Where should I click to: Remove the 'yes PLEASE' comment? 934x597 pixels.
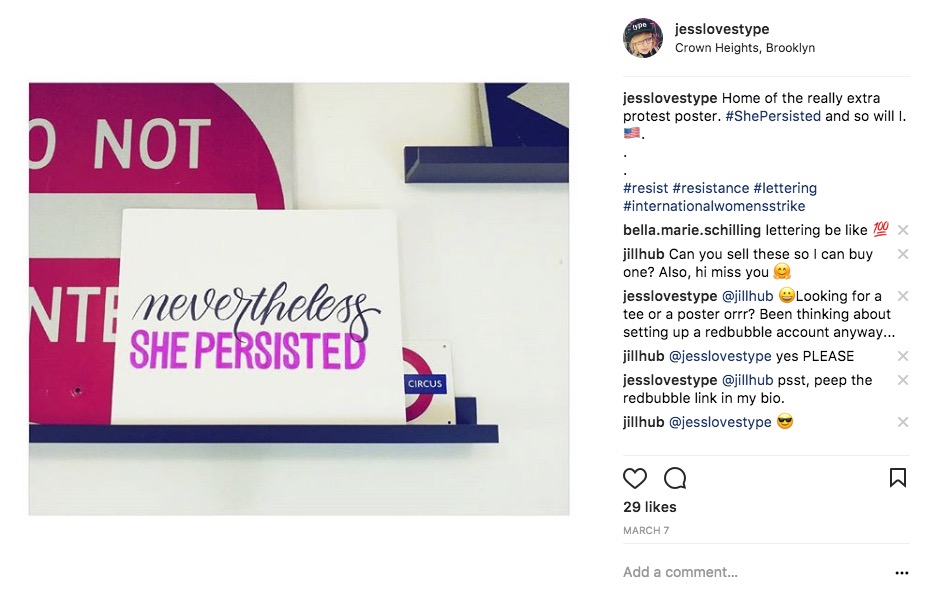[x=903, y=356]
